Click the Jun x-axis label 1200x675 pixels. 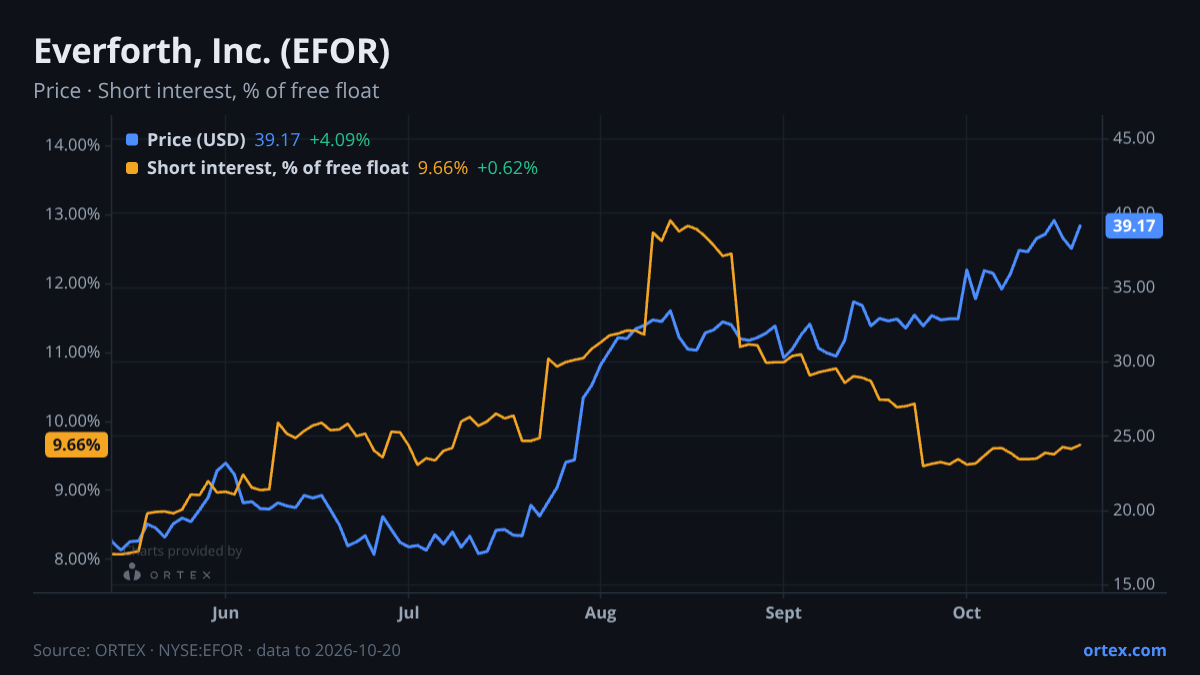point(226,613)
